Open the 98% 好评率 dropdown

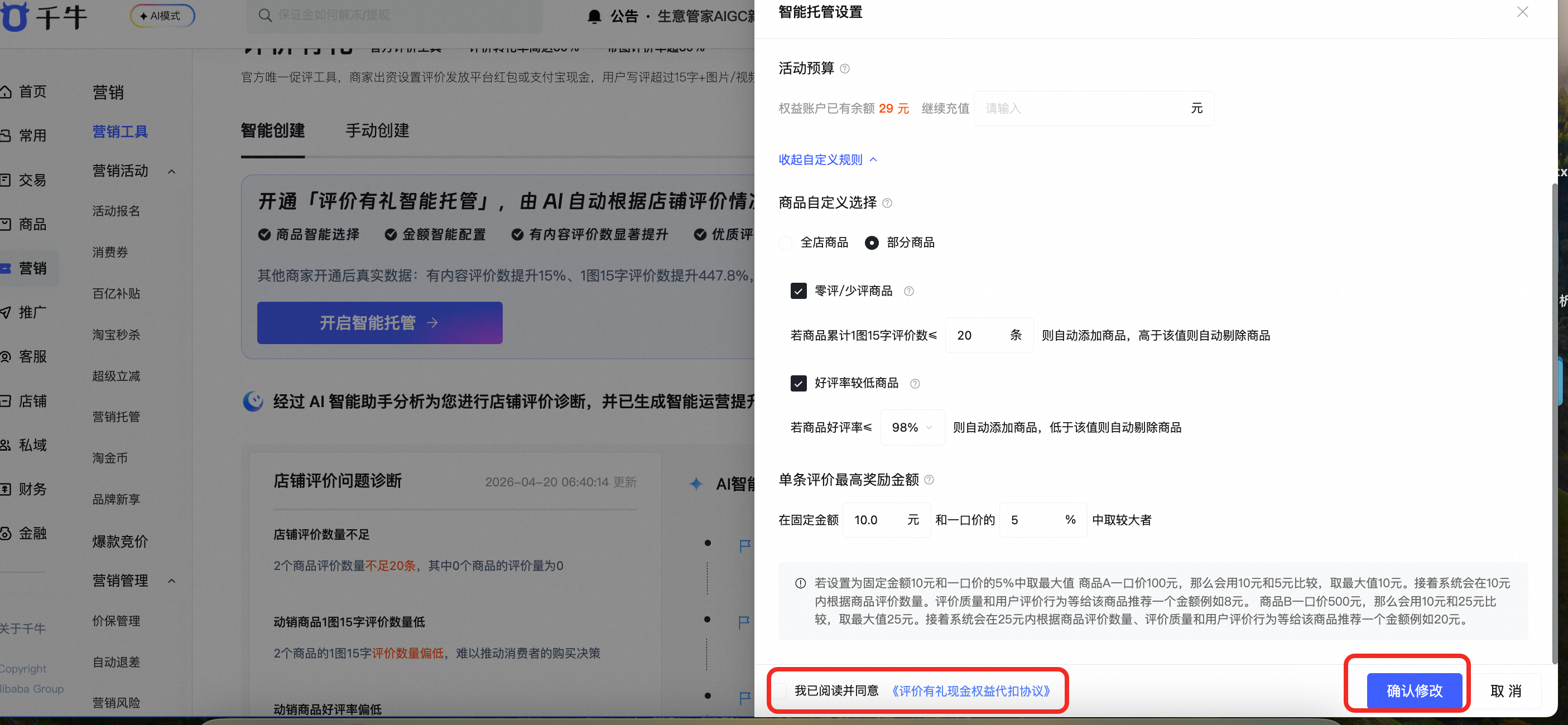click(x=912, y=428)
